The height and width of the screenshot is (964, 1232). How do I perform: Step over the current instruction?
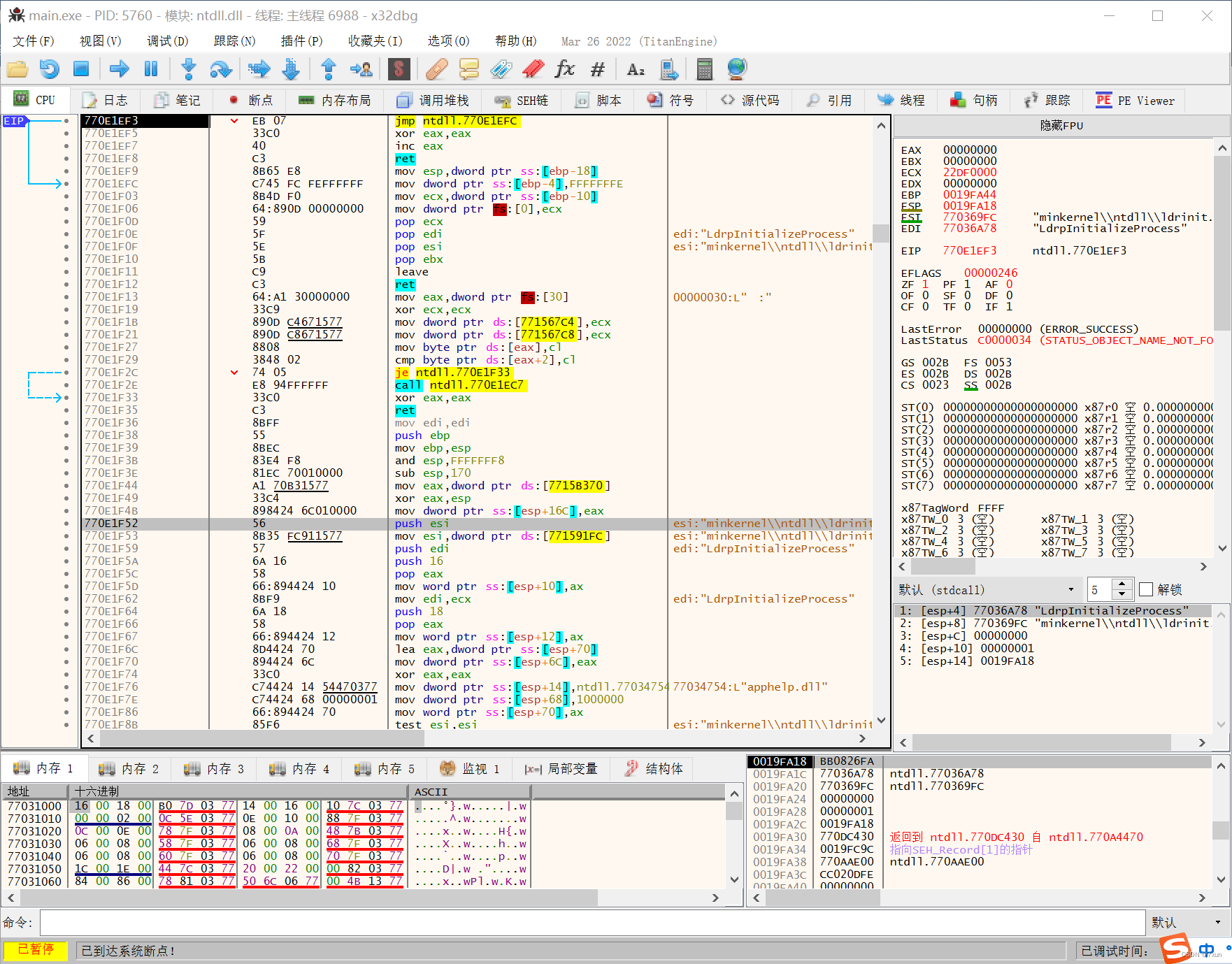[221, 69]
